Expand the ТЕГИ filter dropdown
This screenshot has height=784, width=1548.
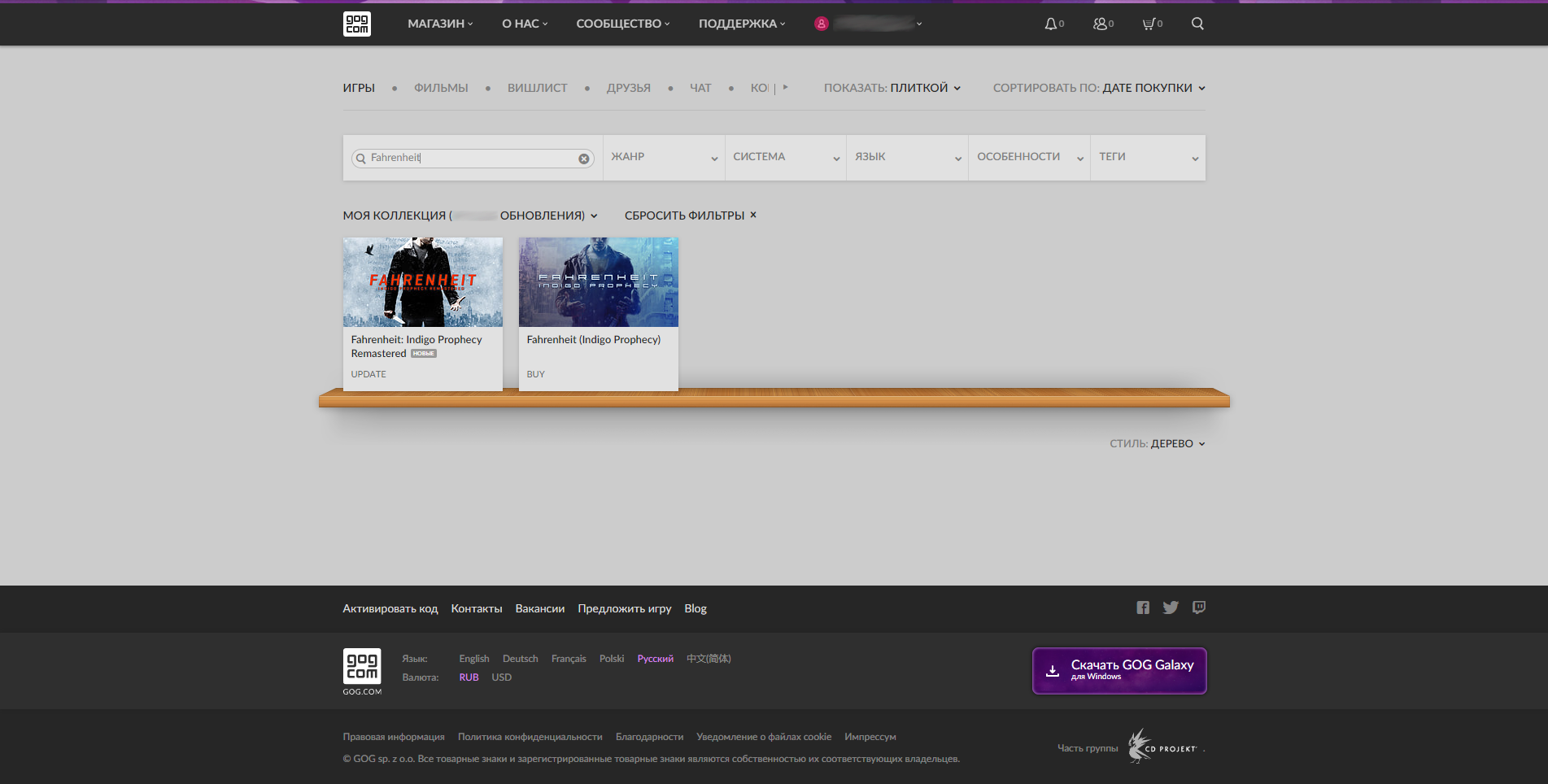[1149, 157]
